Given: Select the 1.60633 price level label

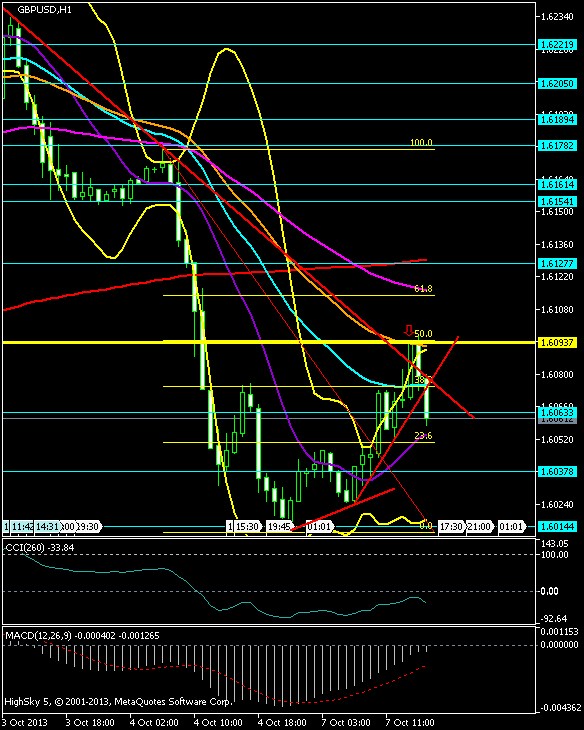Looking at the screenshot, I should [x=557, y=412].
